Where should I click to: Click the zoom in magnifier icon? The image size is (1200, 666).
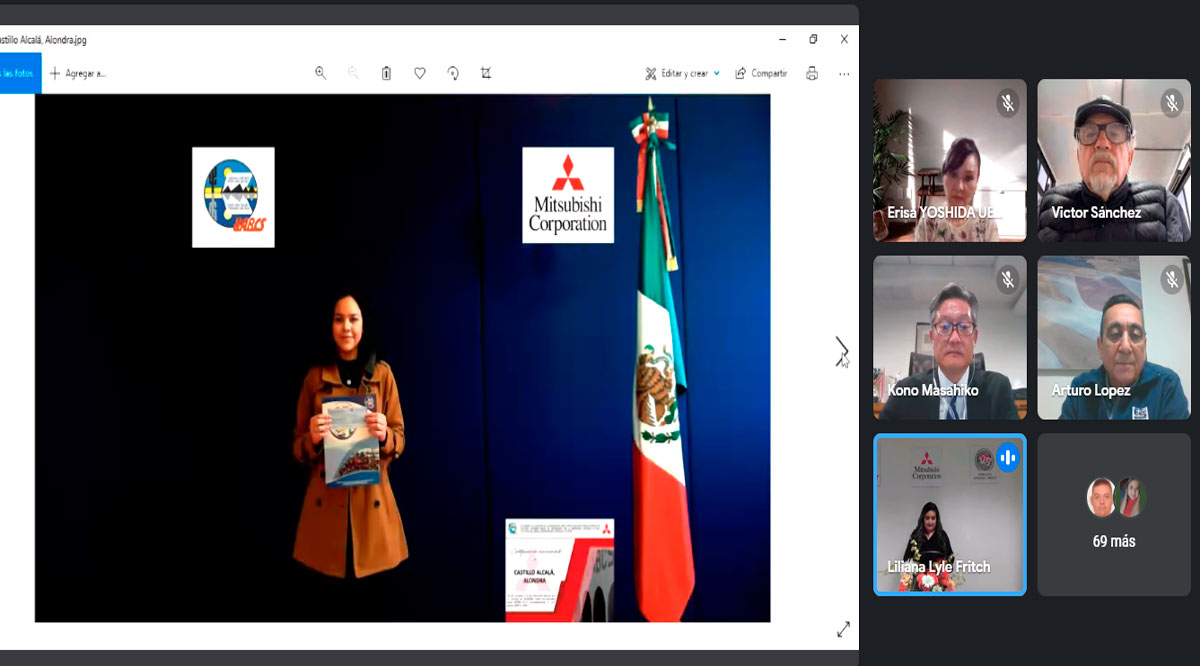320,73
